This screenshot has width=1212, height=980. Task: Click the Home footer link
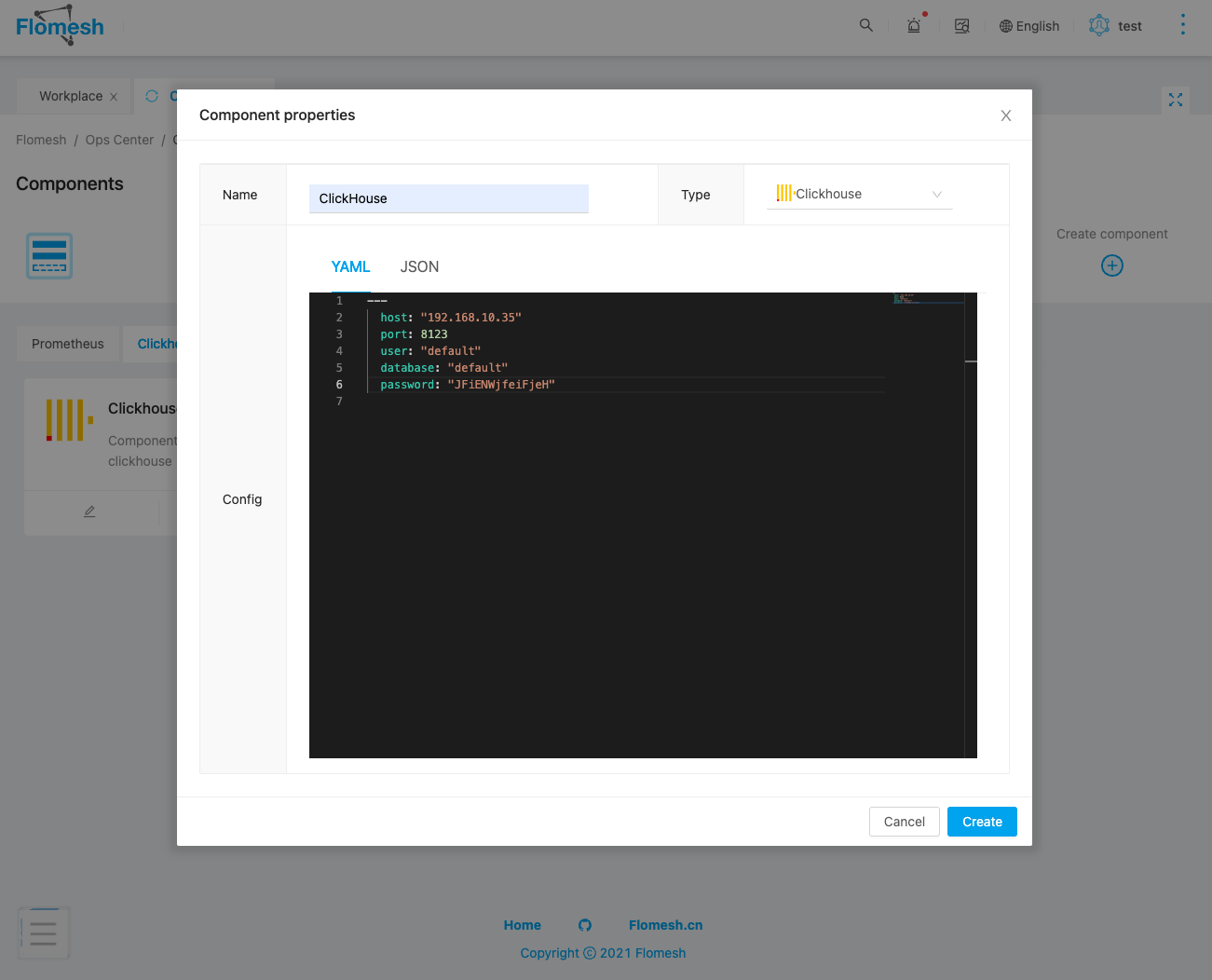pyautogui.click(x=523, y=925)
